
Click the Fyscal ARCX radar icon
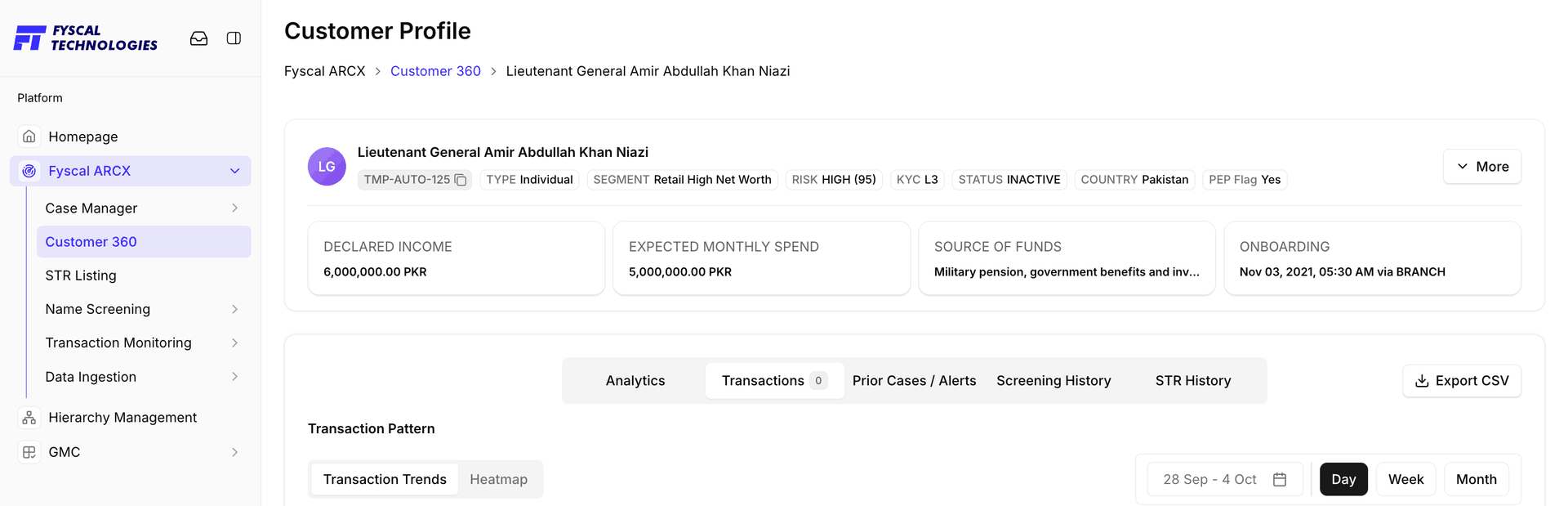pos(29,171)
